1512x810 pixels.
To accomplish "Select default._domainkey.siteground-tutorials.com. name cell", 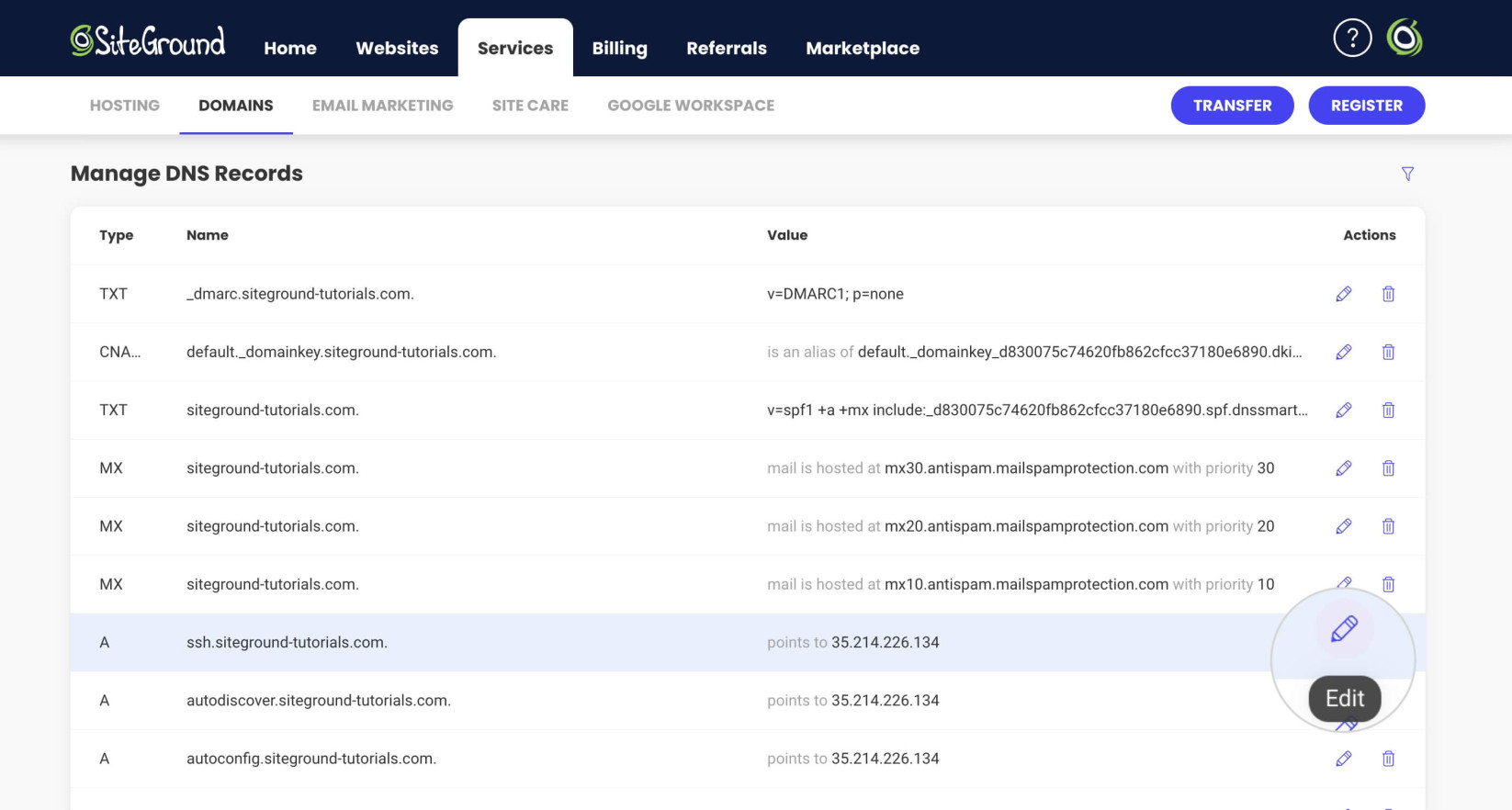I will [x=341, y=352].
